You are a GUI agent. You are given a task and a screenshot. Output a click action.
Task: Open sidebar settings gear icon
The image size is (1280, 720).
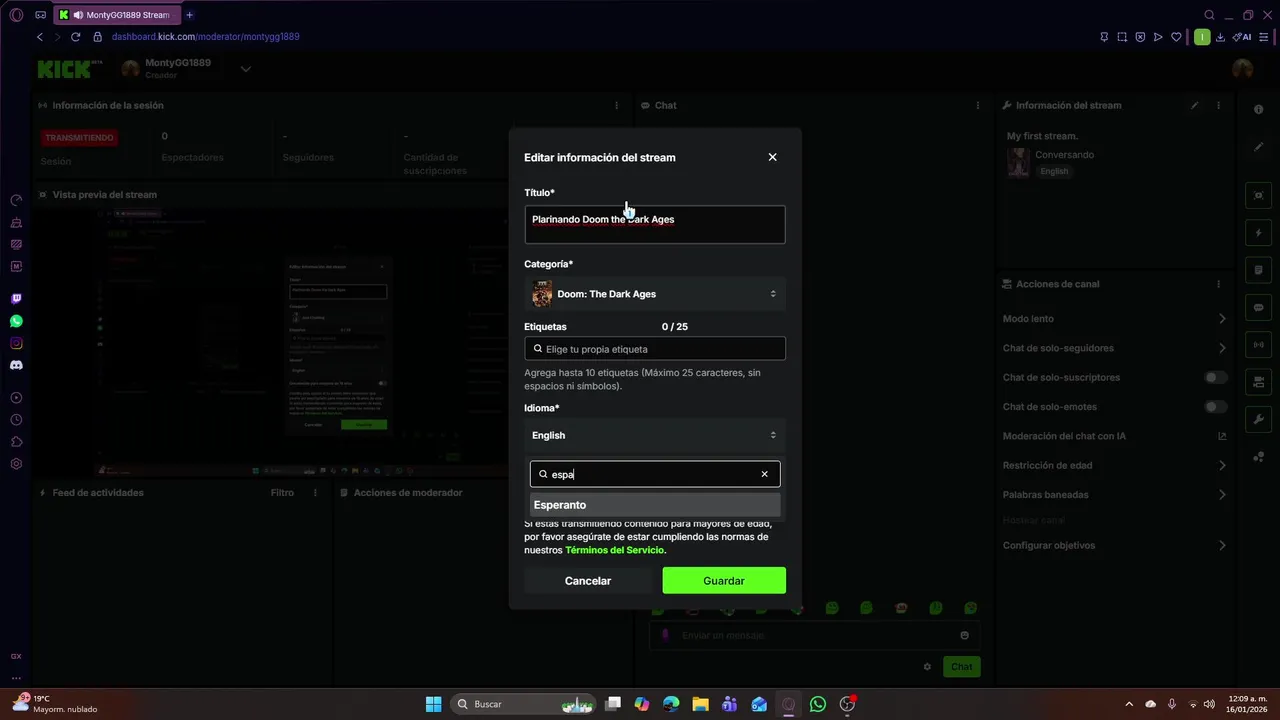coord(16,464)
